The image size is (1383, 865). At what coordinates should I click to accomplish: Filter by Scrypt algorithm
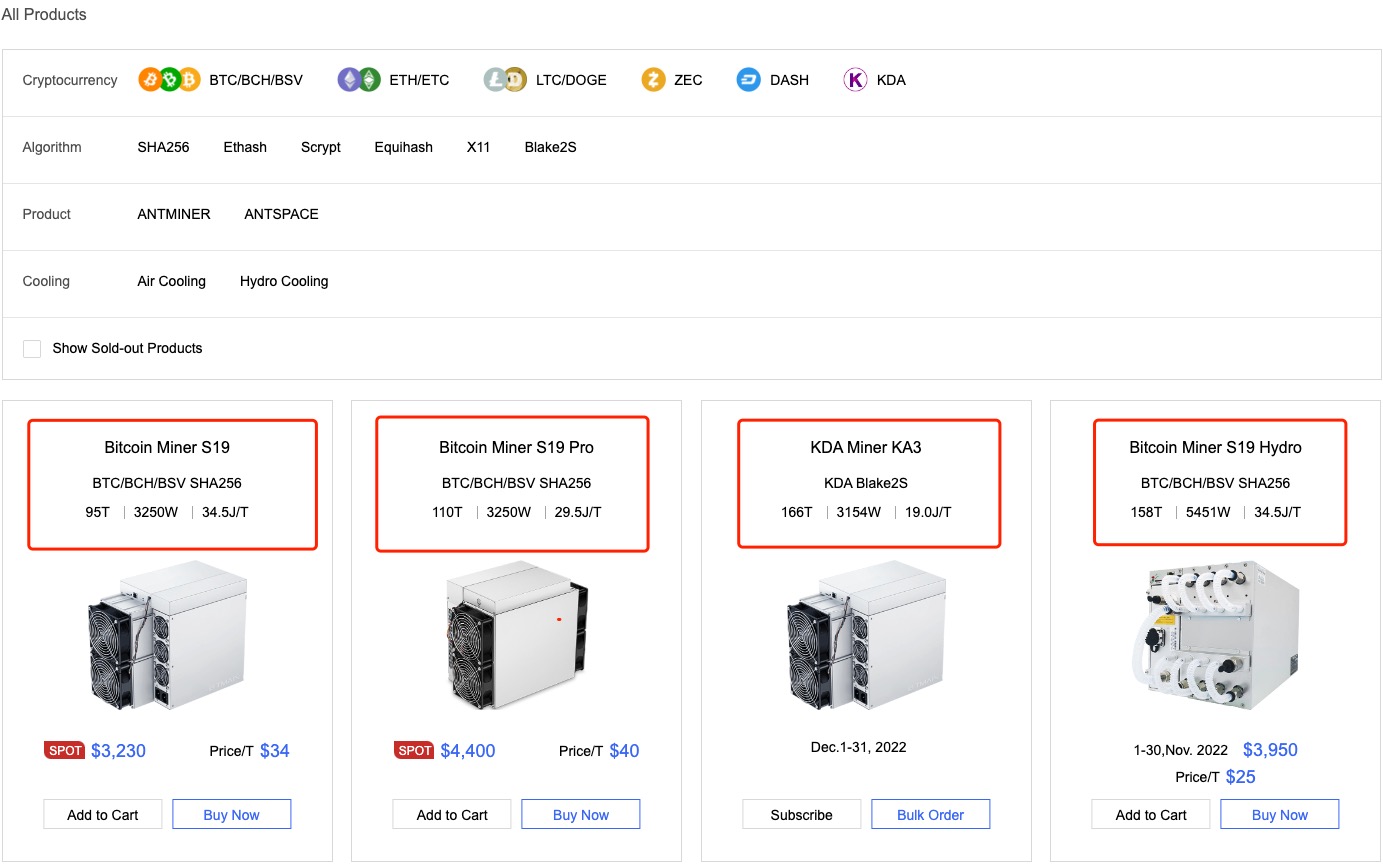click(x=321, y=147)
